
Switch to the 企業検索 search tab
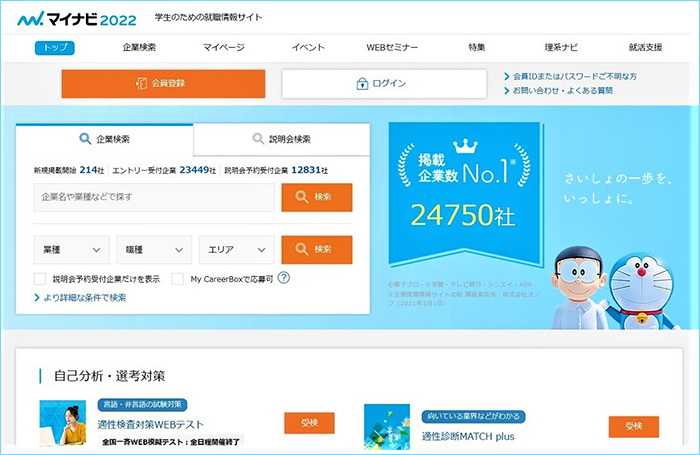coord(104,139)
